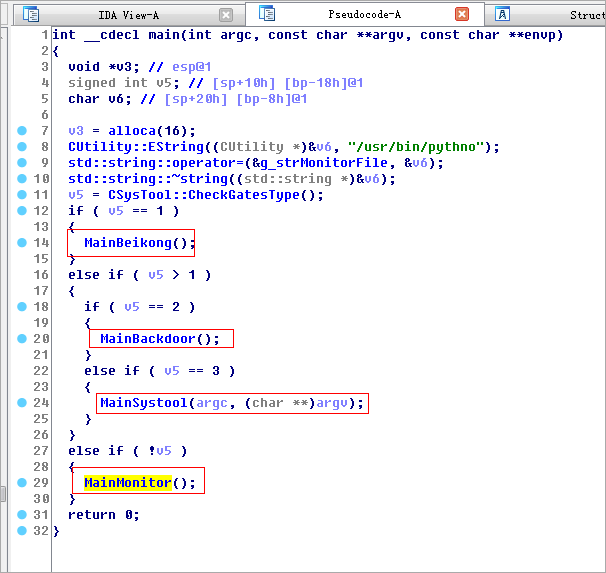Click the IDA View-A tab icon
Screen dimensions: 606x573
click(x=31, y=14)
